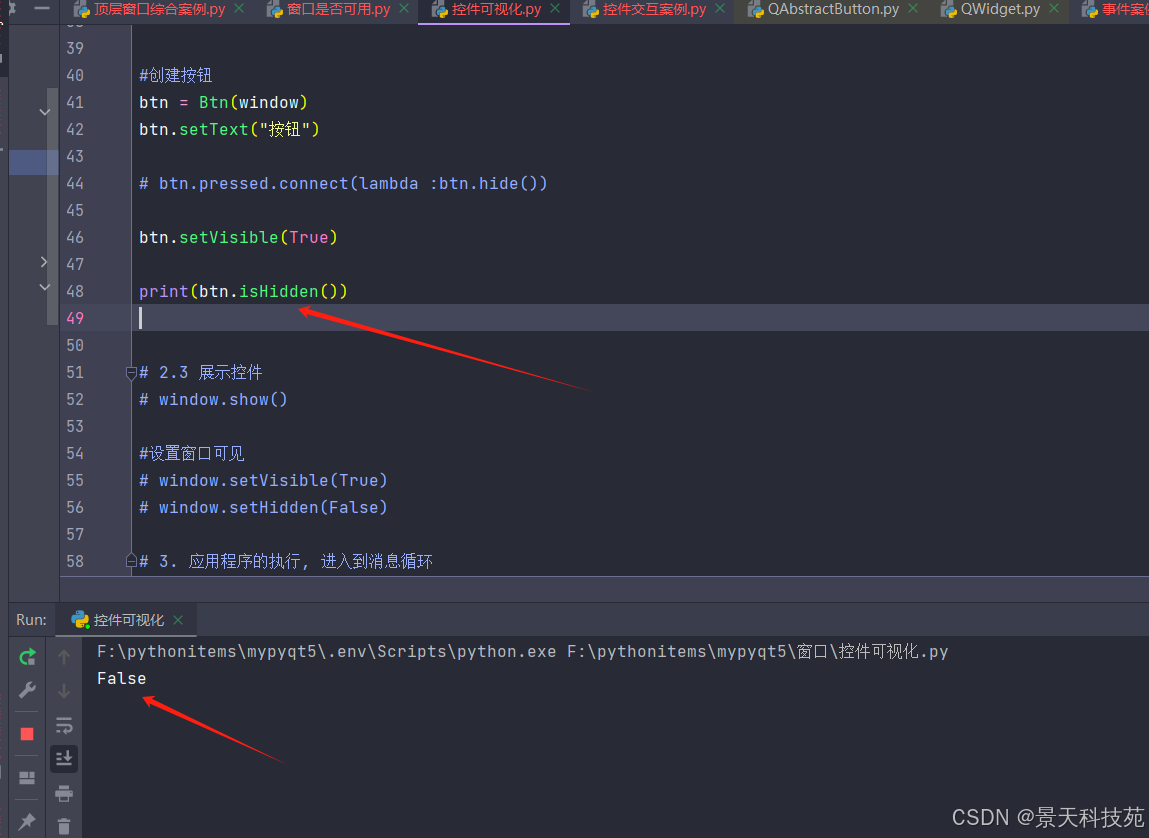Click the '# 3. 应用程序的执行' comment line

286,561
